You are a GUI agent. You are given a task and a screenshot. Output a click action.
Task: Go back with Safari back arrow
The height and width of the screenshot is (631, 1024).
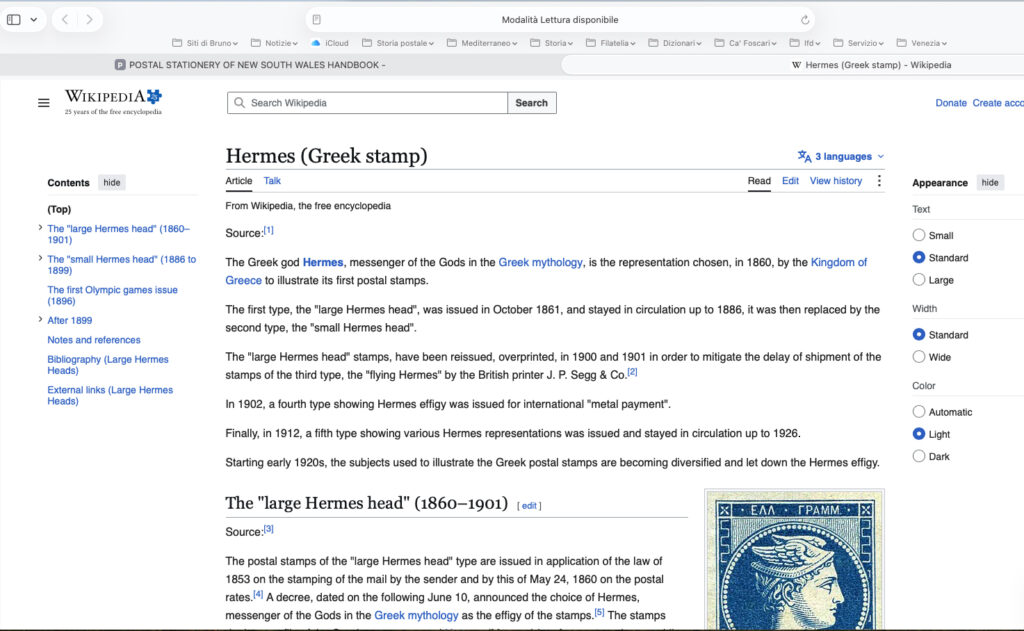coord(65,20)
